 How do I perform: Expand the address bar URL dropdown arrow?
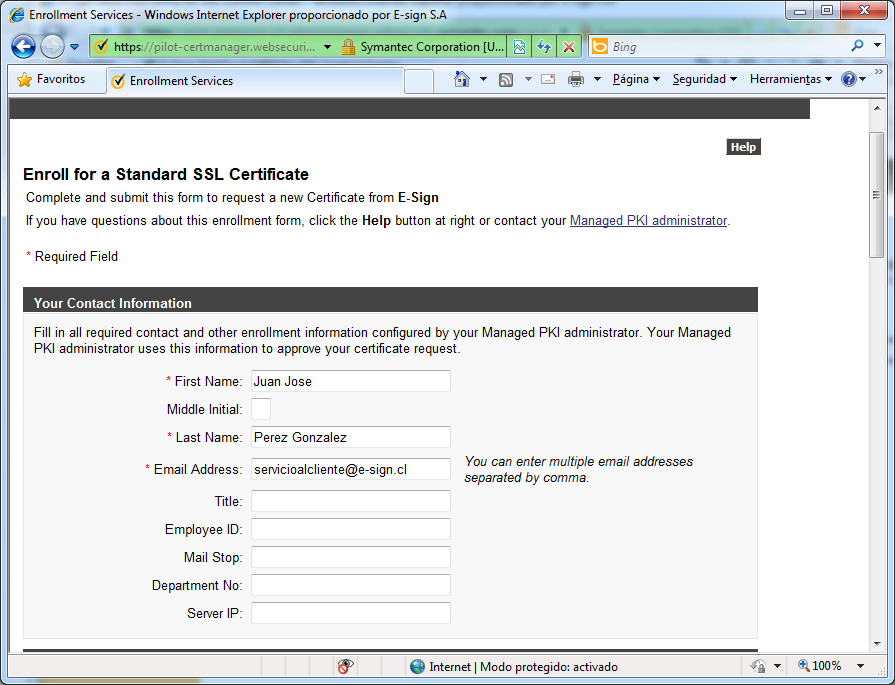[x=327, y=47]
